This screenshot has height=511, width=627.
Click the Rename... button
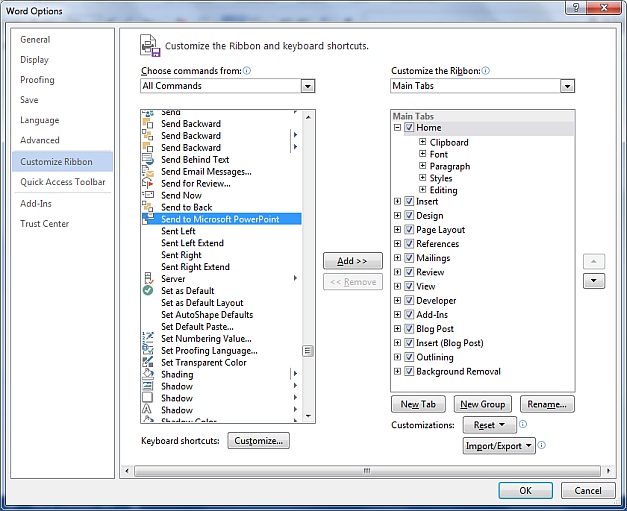547,404
